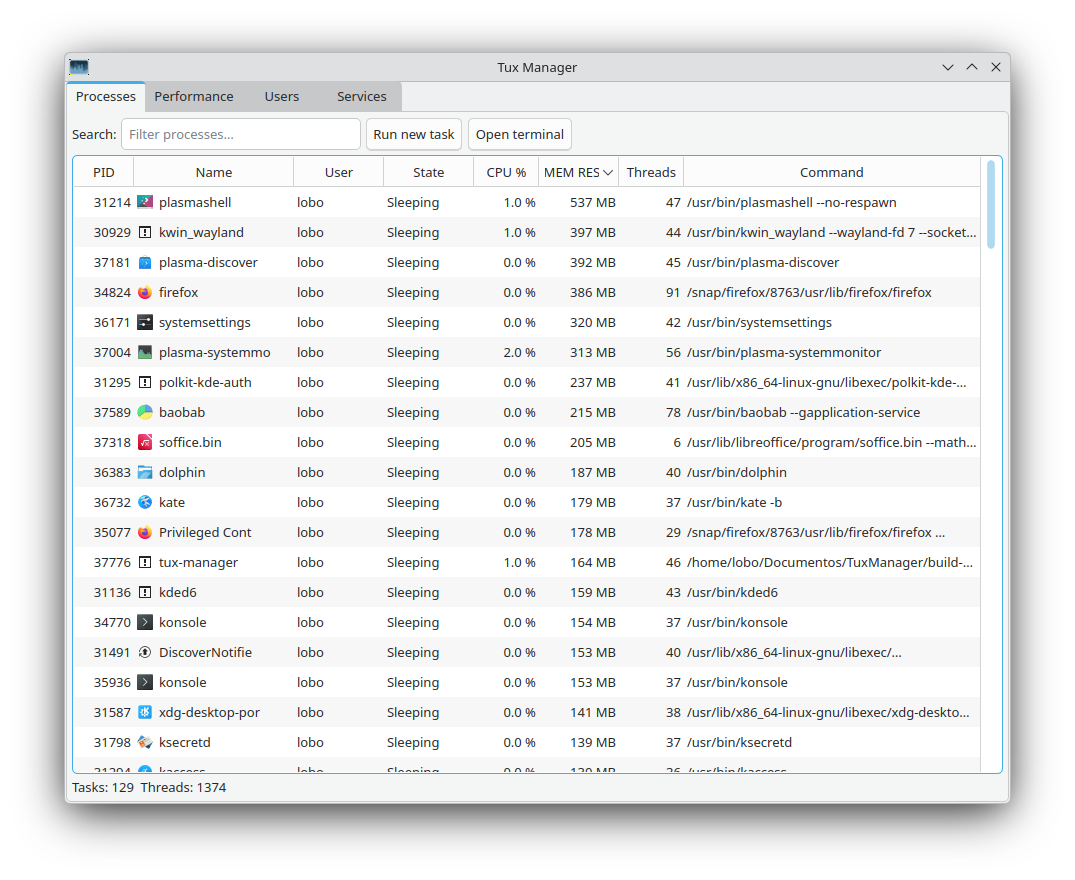Click the keep-below chevron in title bar
1075x880 pixels.
[x=947, y=67]
